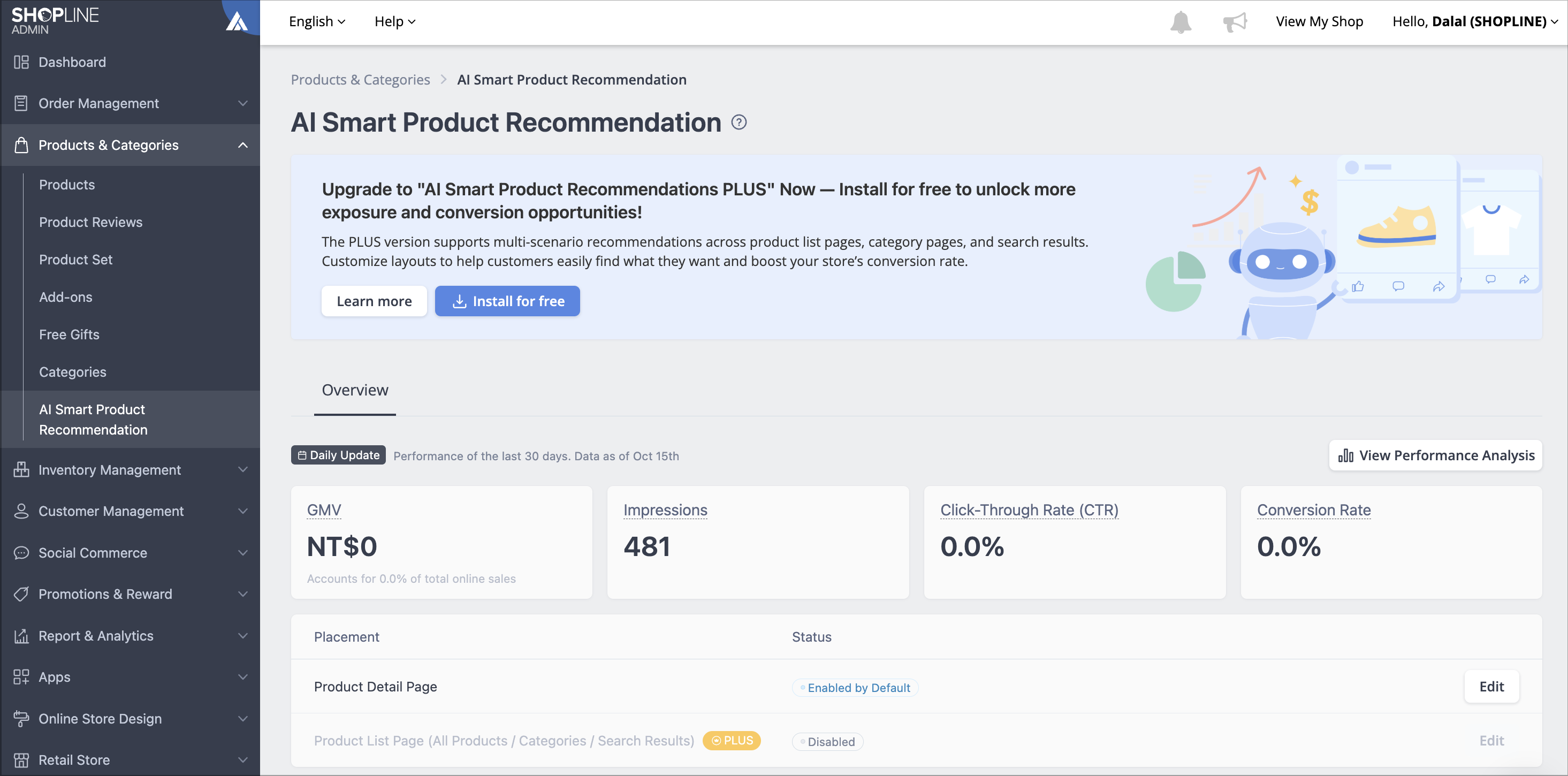
Task: Click the Customer Management person icon
Action: pos(21,511)
